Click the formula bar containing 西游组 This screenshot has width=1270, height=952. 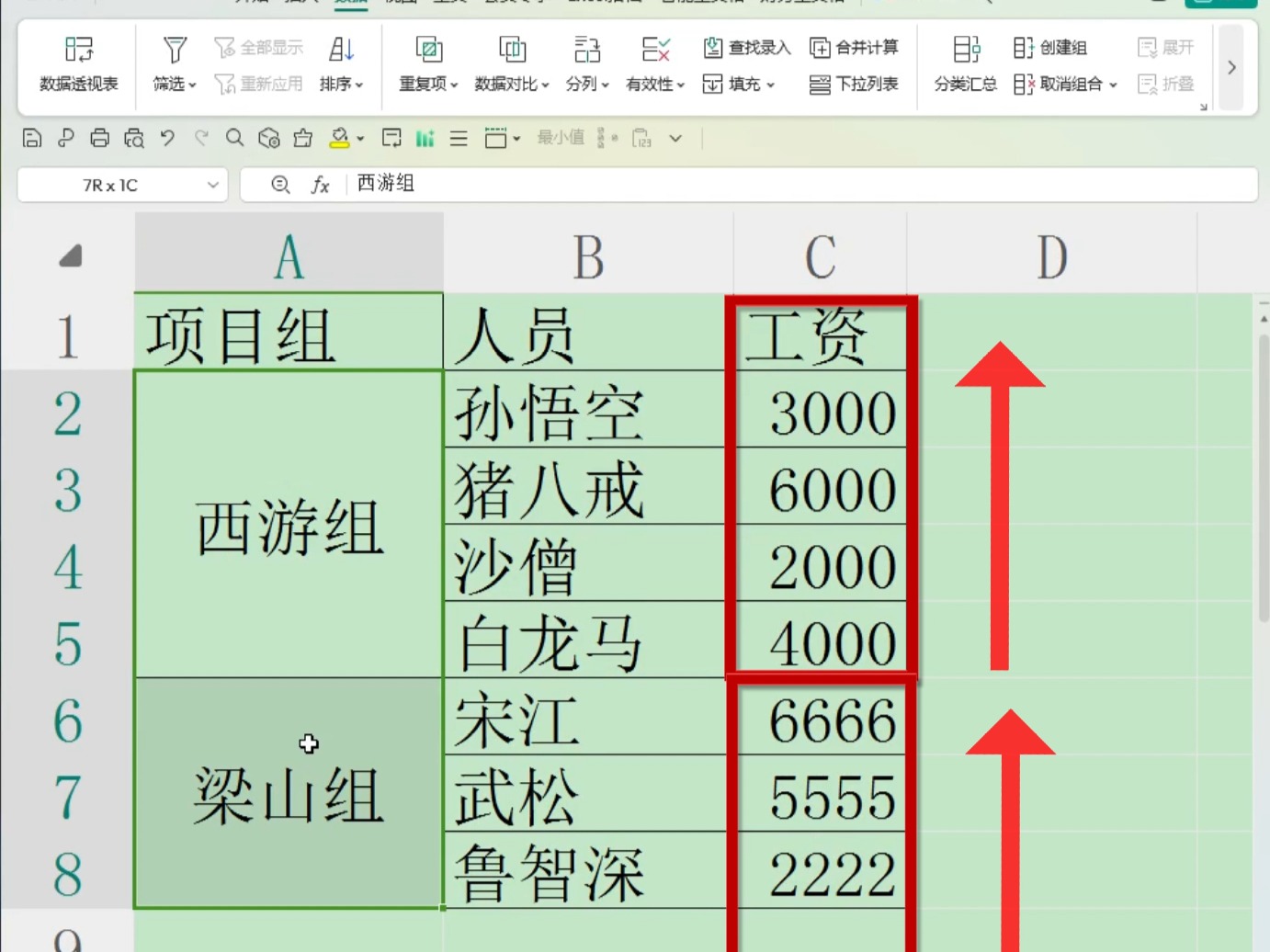[801, 185]
